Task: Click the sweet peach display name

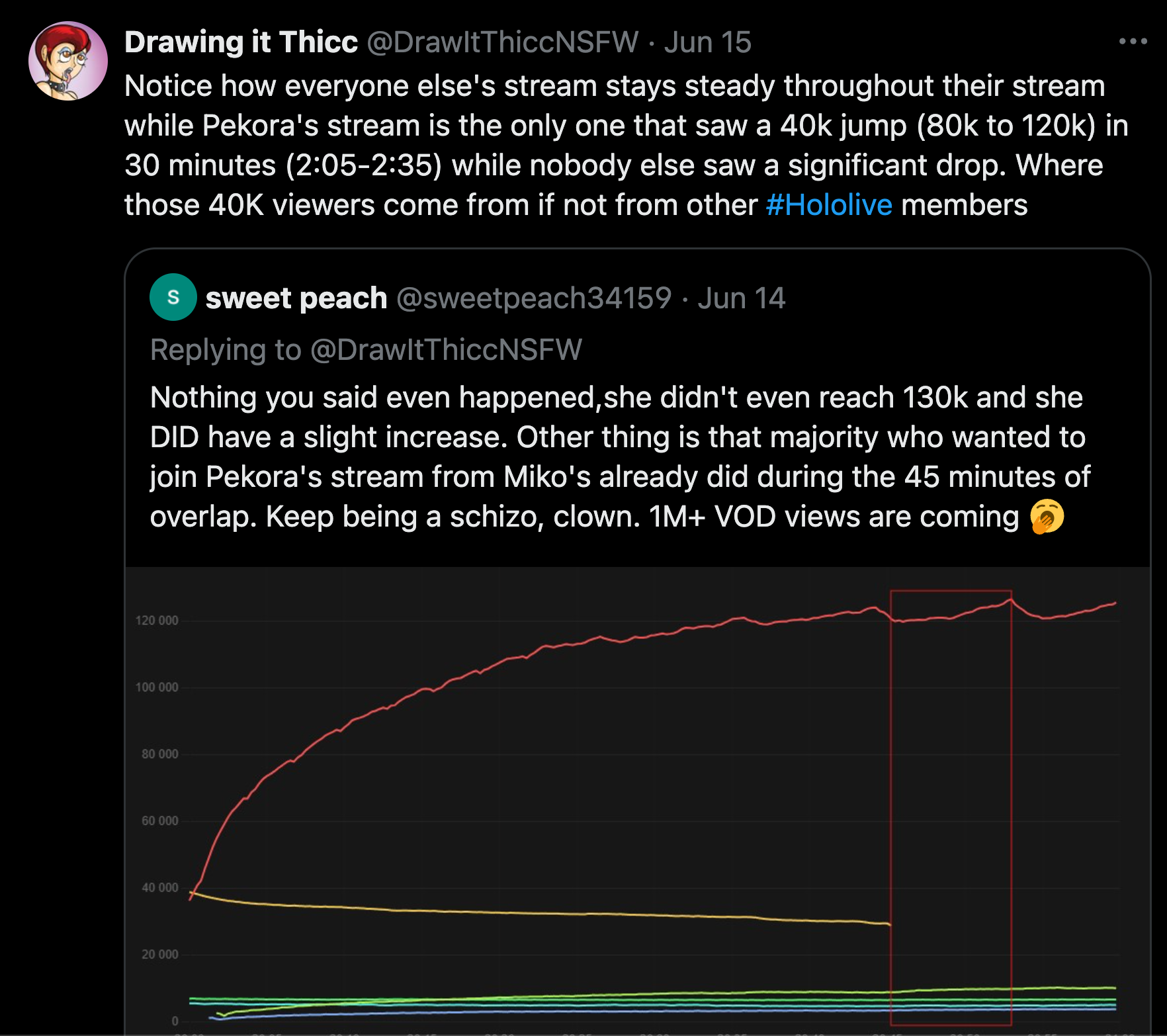Action: 296,298
